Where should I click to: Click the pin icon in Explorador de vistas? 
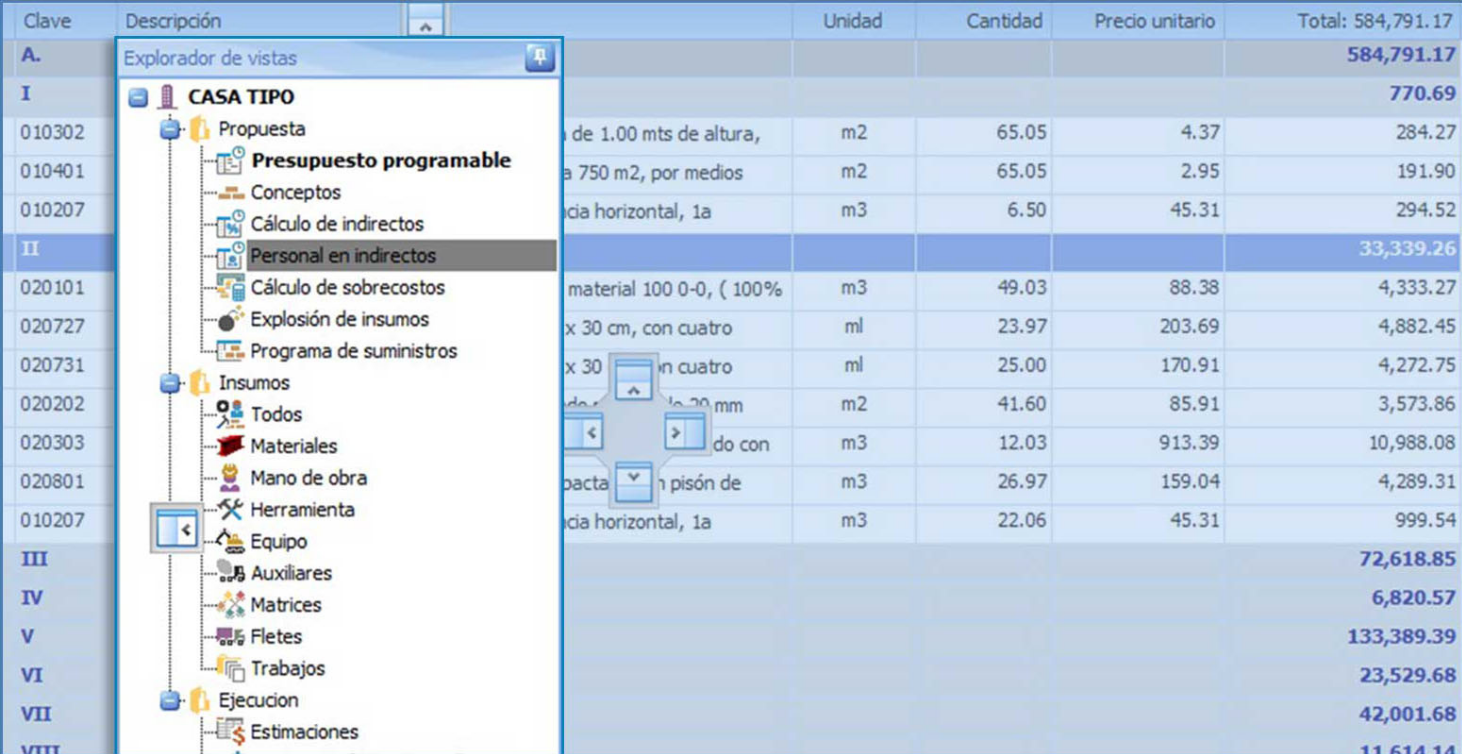pos(539,58)
